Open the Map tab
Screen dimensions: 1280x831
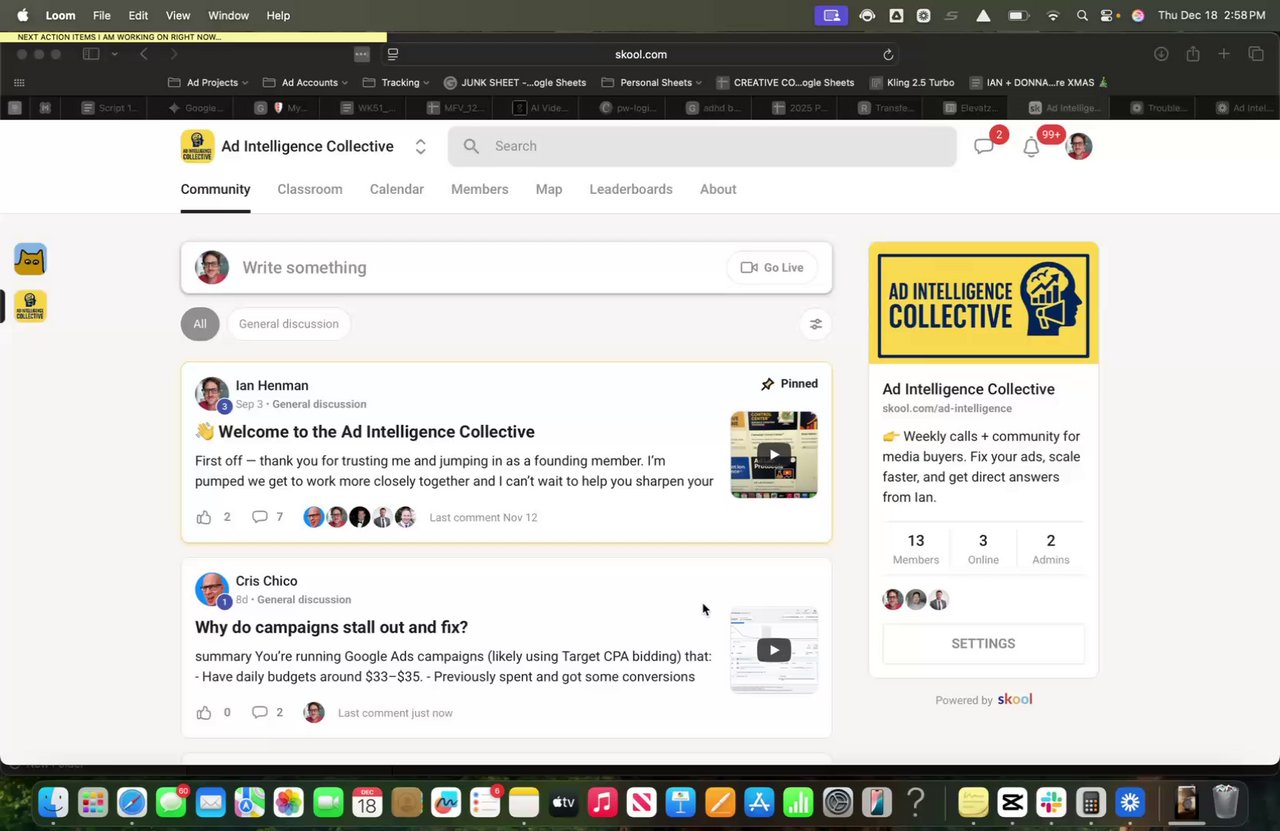coord(549,189)
